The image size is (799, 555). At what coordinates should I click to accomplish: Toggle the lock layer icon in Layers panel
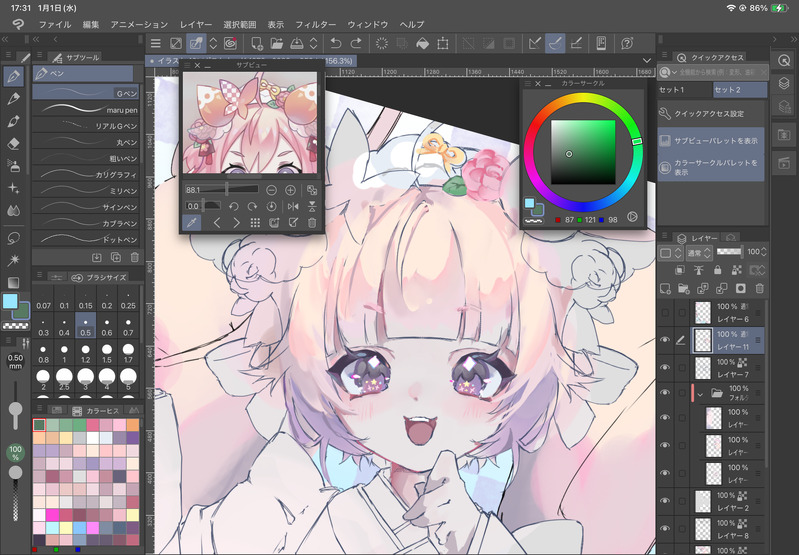click(717, 270)
